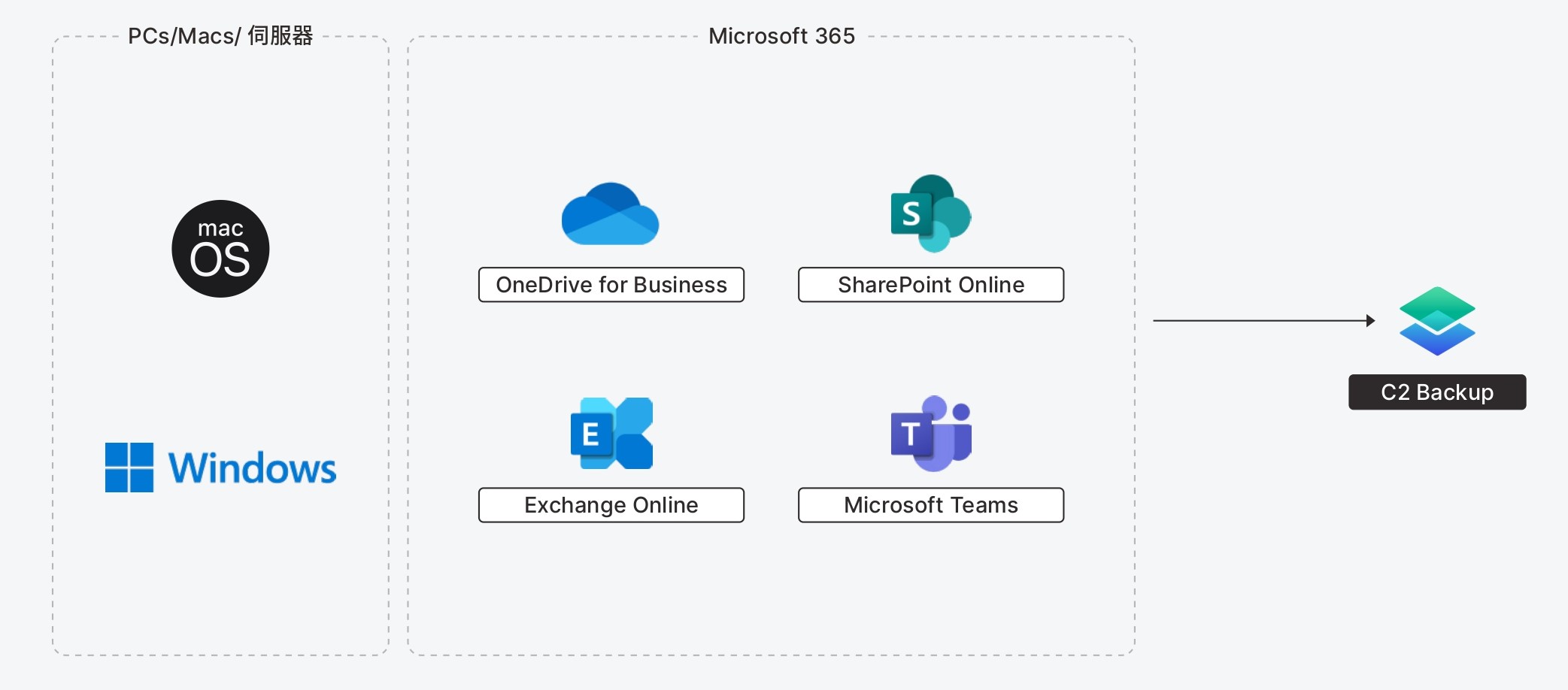The width and height of the screenshot is (1568, 690).
Task: Click the Microsoft Teams label
Action: tap(931, 505)
